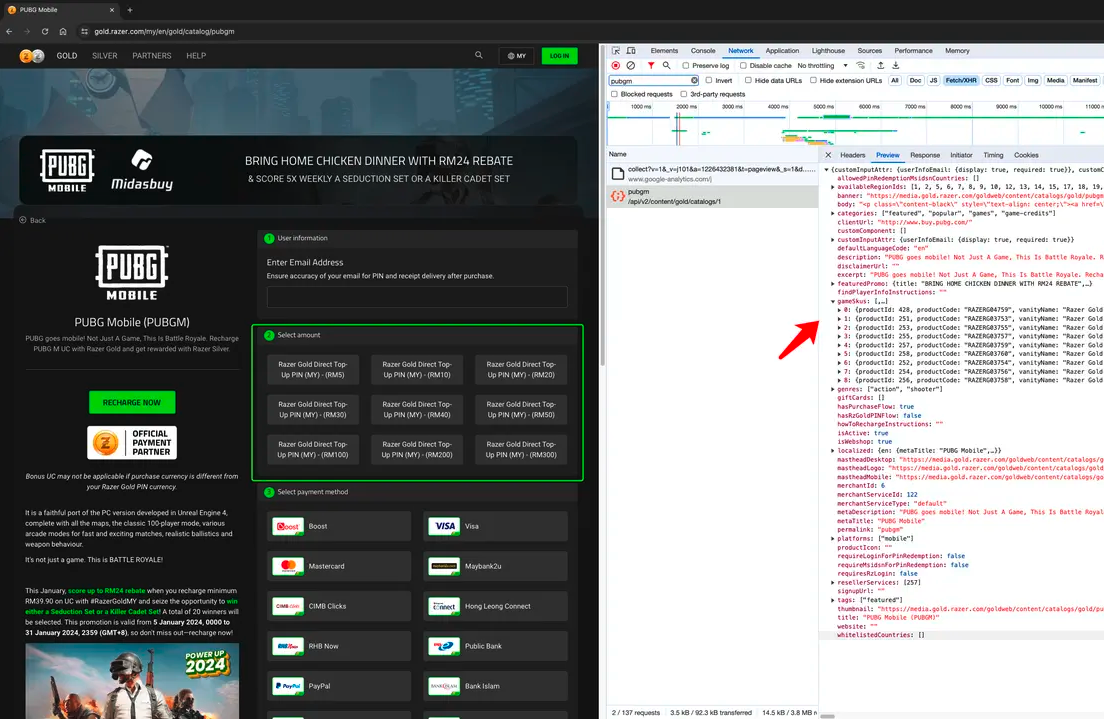
Task: Click the RECHARGE NOW button
Action: 132,402
